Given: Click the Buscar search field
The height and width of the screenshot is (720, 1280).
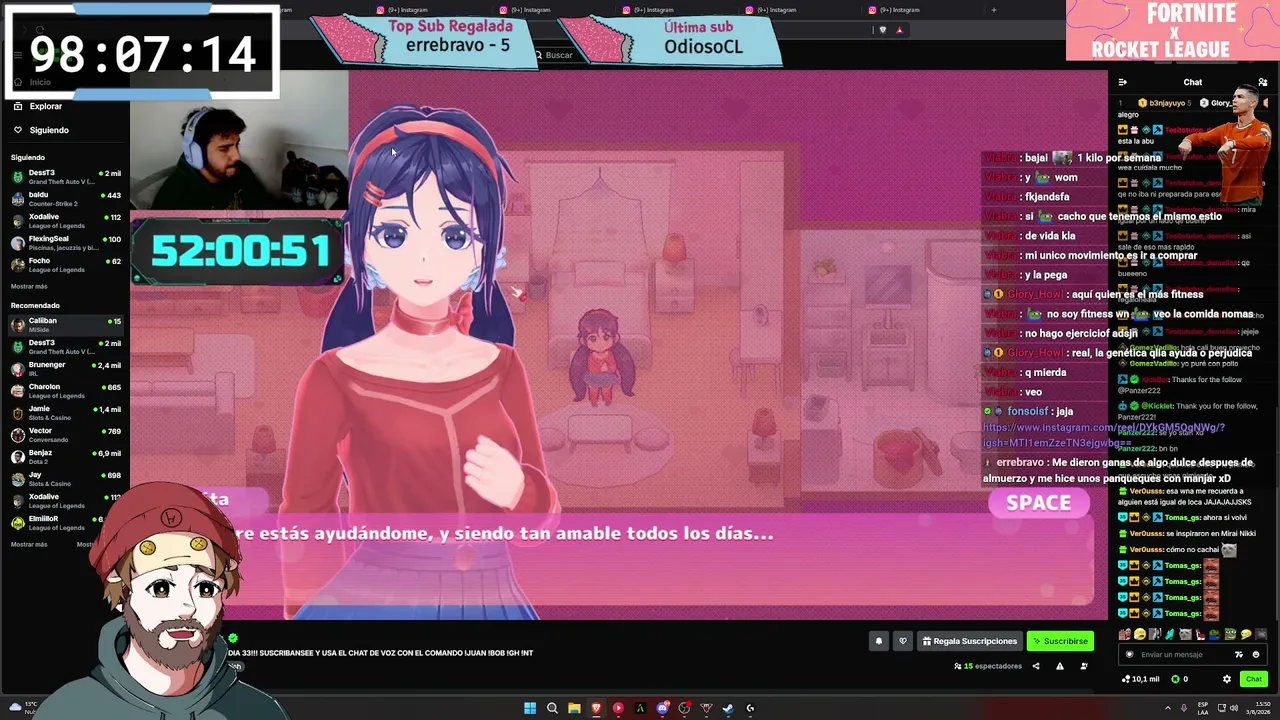Looking at the screenshot, I should tap(560, 55).
